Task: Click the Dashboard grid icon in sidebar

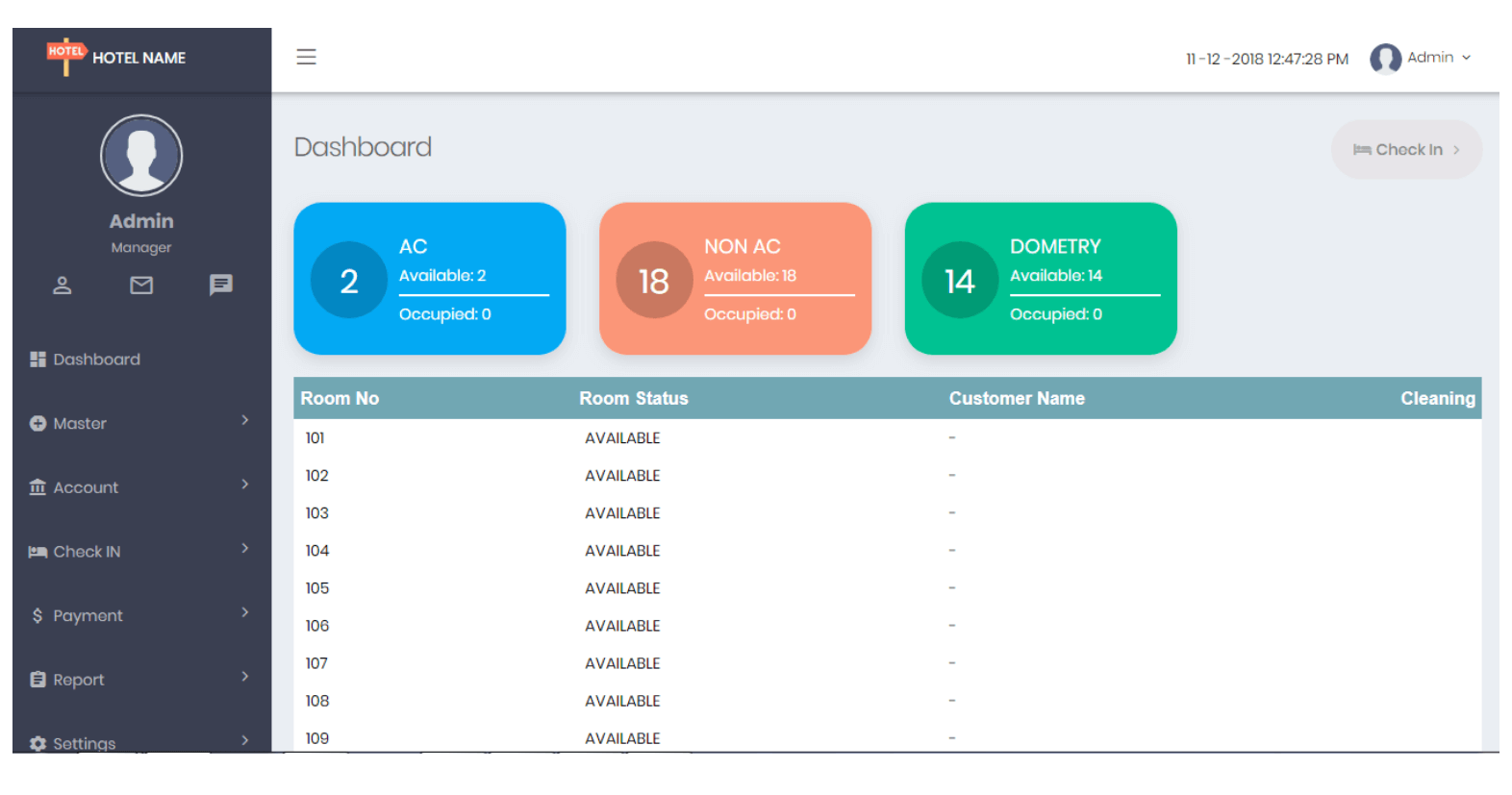Action: pyautogui.click(x=38, y=360)
